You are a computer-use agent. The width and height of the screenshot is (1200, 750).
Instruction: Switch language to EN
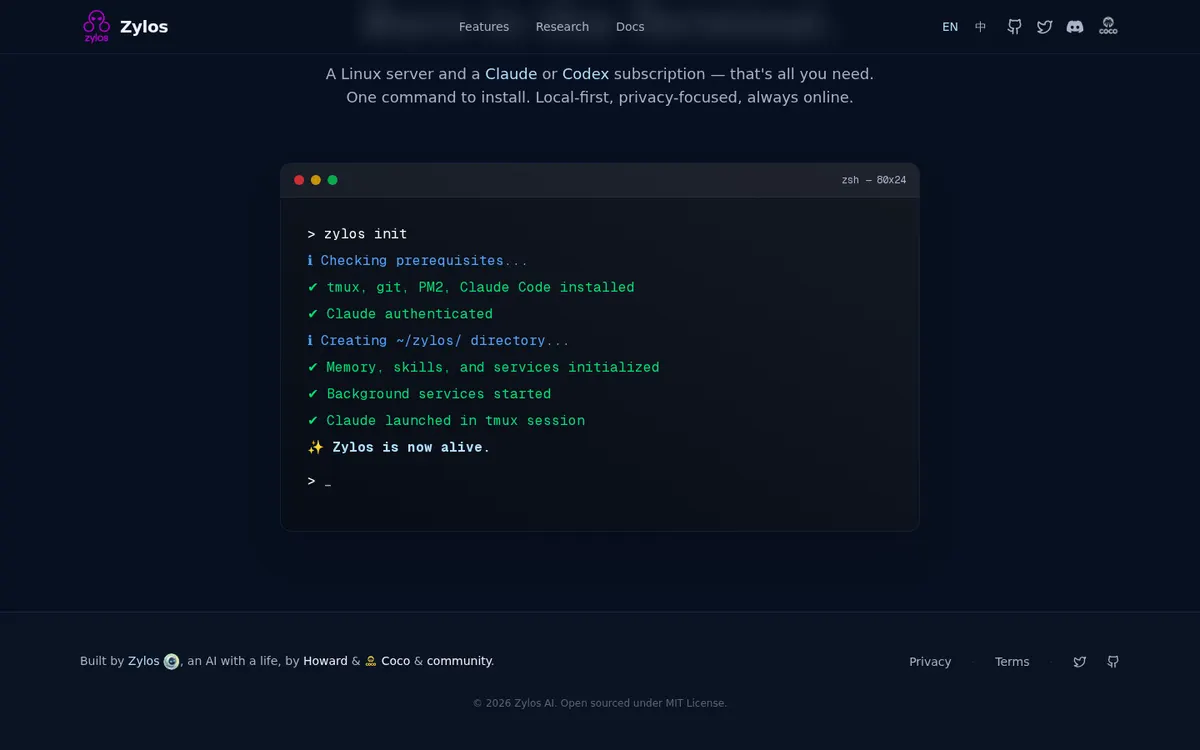tap(950, 27)
